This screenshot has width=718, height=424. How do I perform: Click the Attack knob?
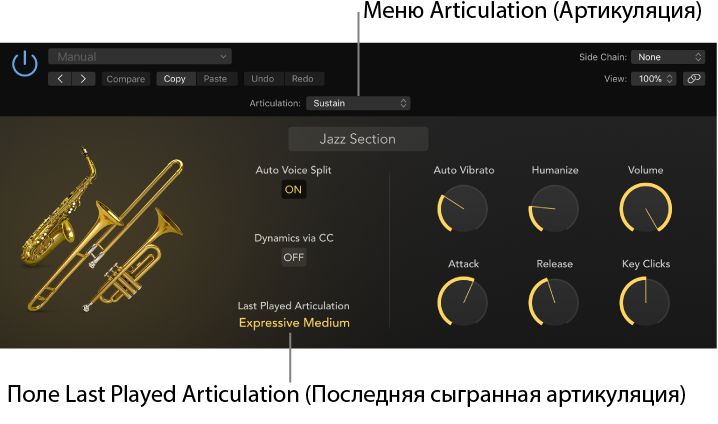click(462, 302)
